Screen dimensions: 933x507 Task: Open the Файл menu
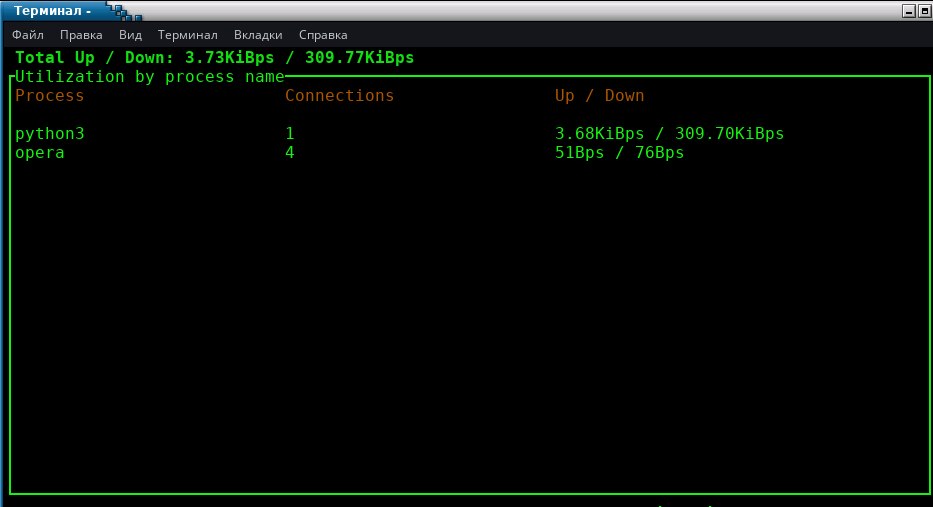pos(27,35)
